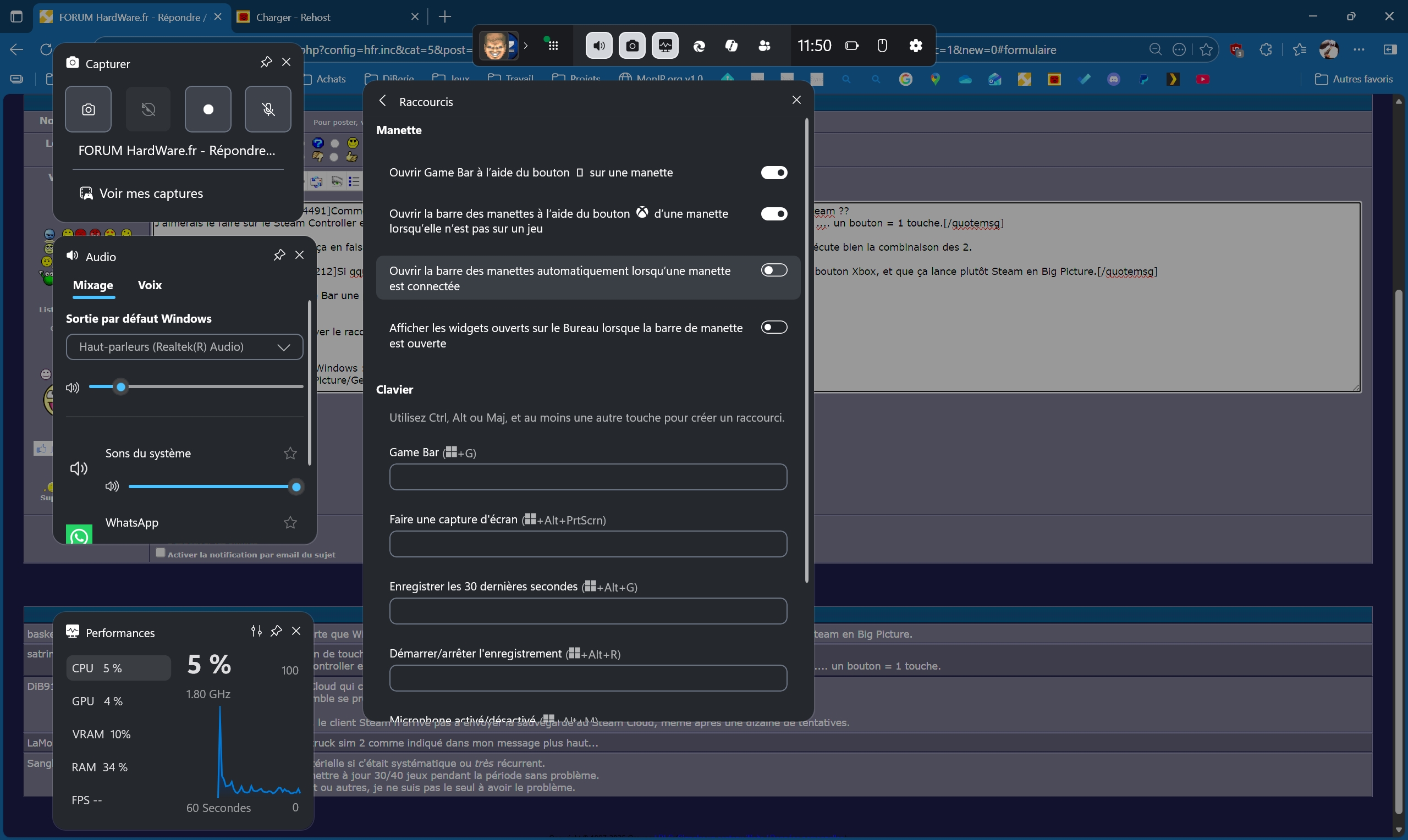Open Game Bar settings gear
The image size is (1408, 840).
pyautogui.click(x=915, y=46)
